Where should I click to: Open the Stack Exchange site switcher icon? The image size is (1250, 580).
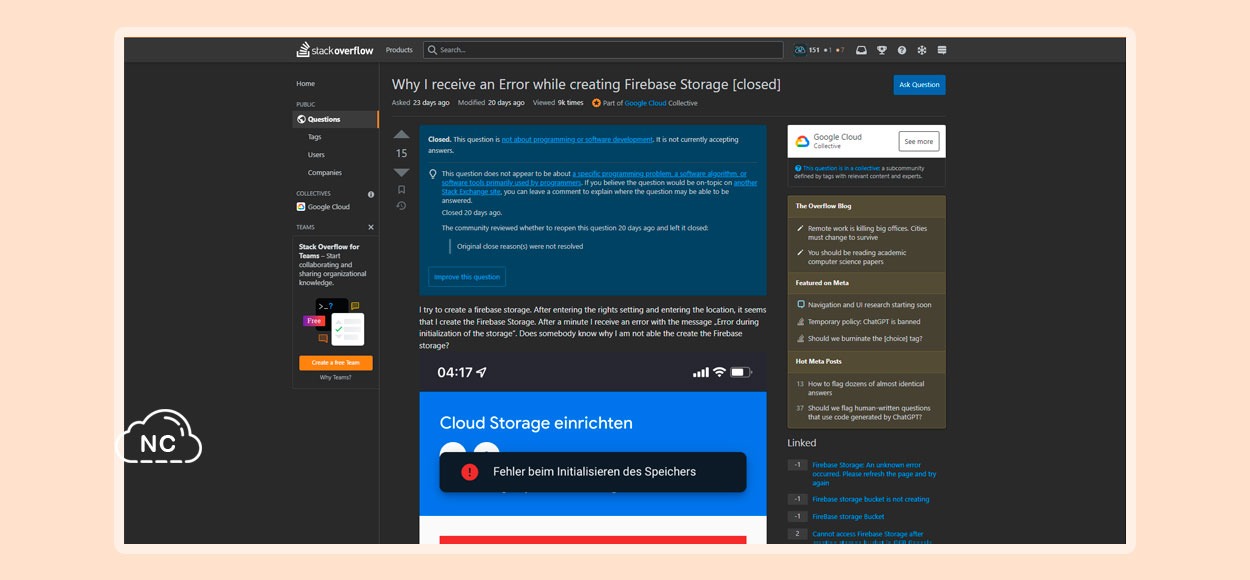point(942,50)
